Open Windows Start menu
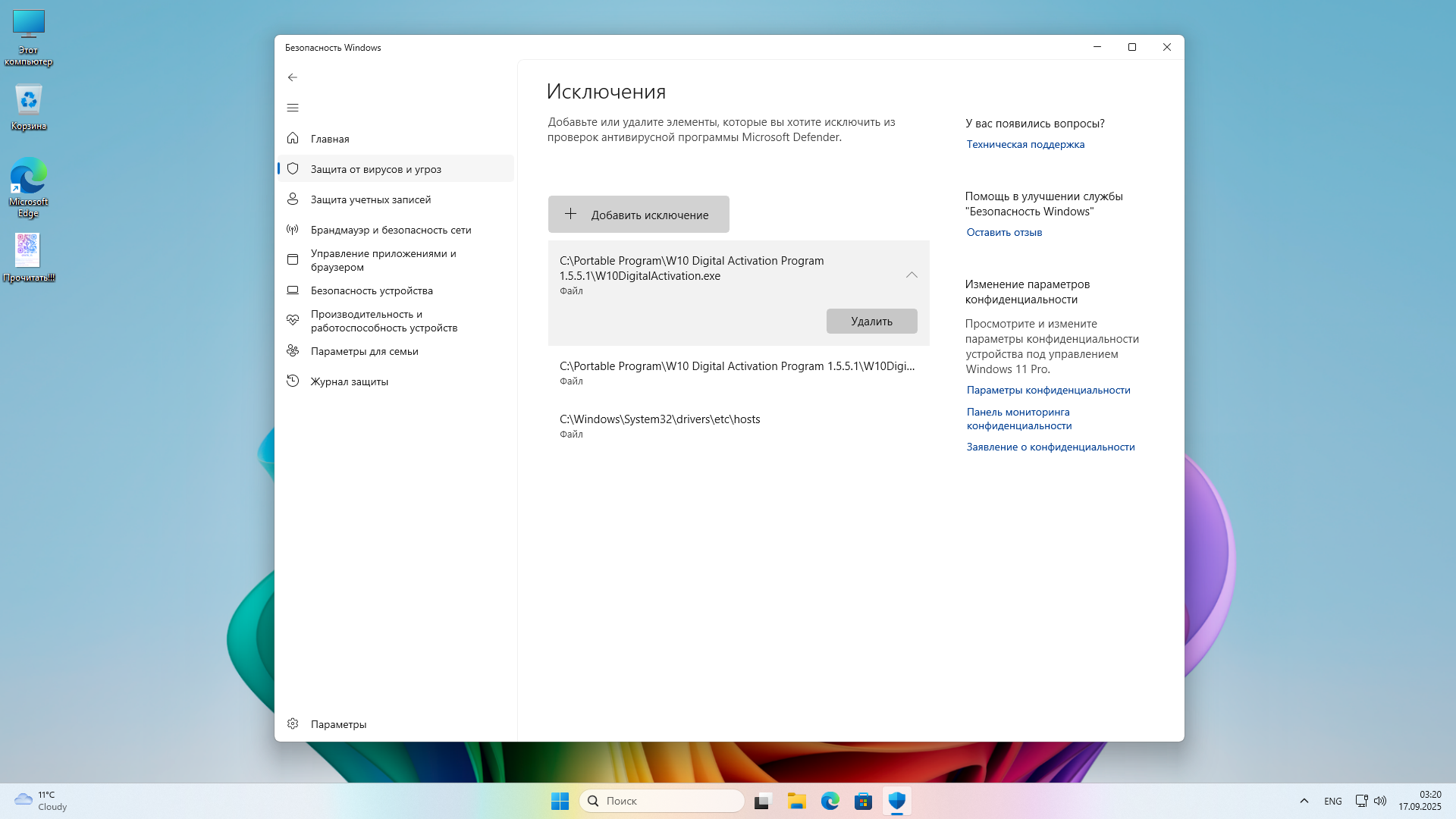The image size is (1456, 819). coord(560,801)
